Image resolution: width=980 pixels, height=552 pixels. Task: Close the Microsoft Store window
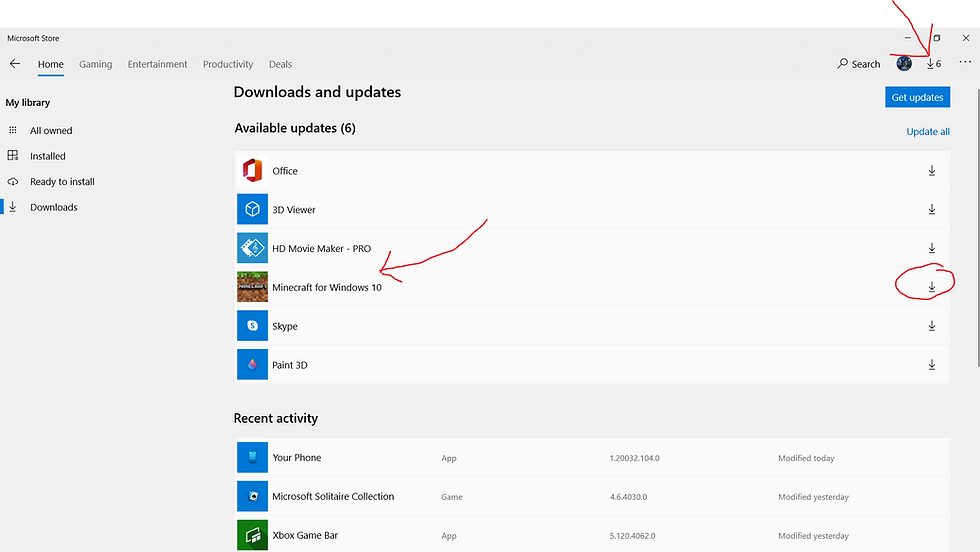pos(966,38)
